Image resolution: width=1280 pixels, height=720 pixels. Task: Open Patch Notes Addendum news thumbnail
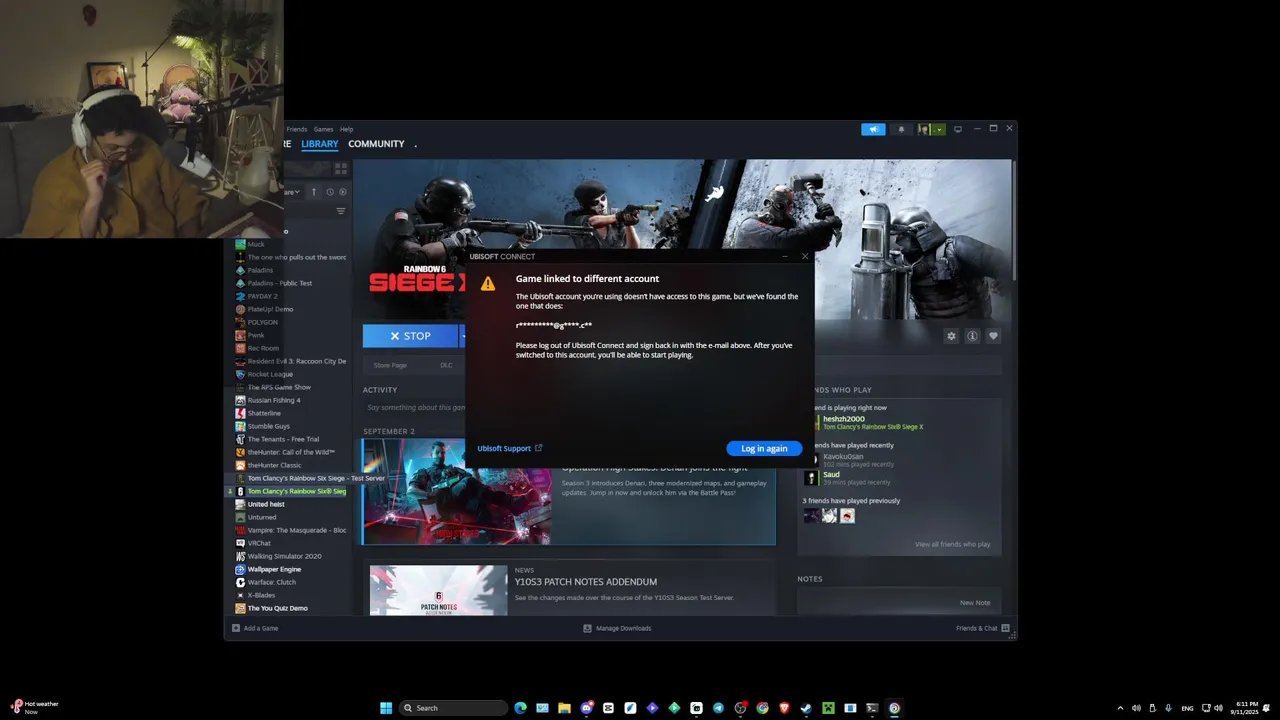pyautogui.click(x=438, y=590)
